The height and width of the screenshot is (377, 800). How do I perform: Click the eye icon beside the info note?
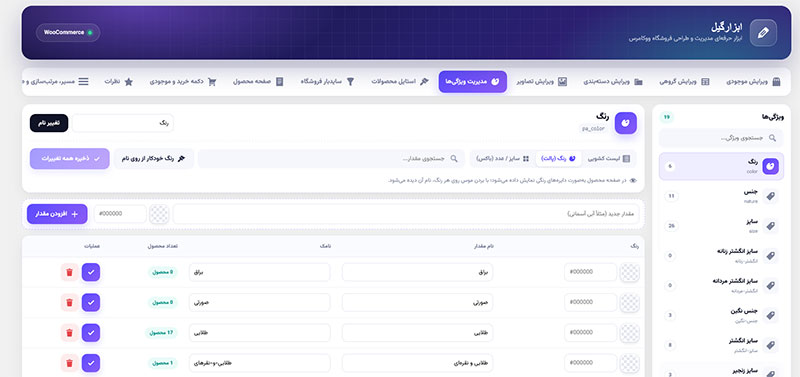coord(633,181)
